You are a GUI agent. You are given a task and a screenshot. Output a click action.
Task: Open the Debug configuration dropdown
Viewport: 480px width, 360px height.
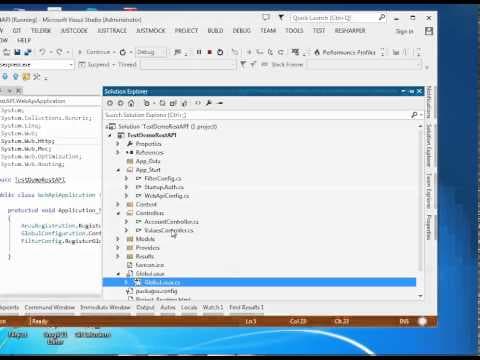tap(150, 52)
